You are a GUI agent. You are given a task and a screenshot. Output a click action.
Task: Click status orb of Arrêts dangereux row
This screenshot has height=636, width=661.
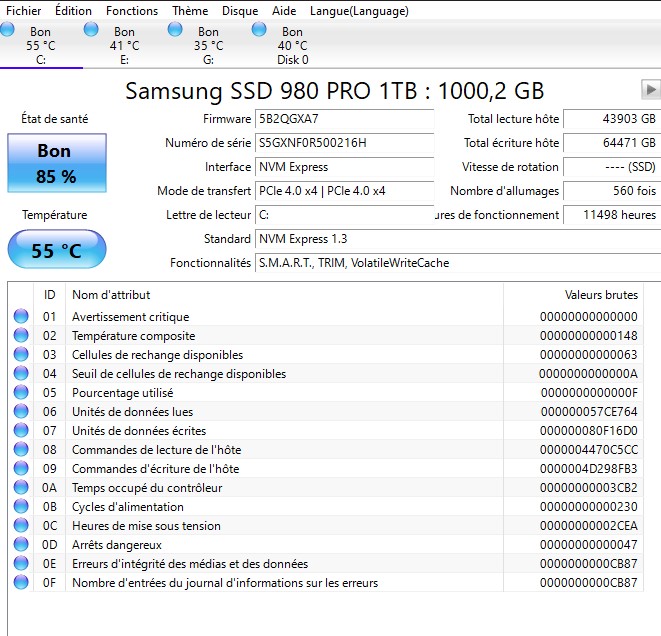click(21, 544)
